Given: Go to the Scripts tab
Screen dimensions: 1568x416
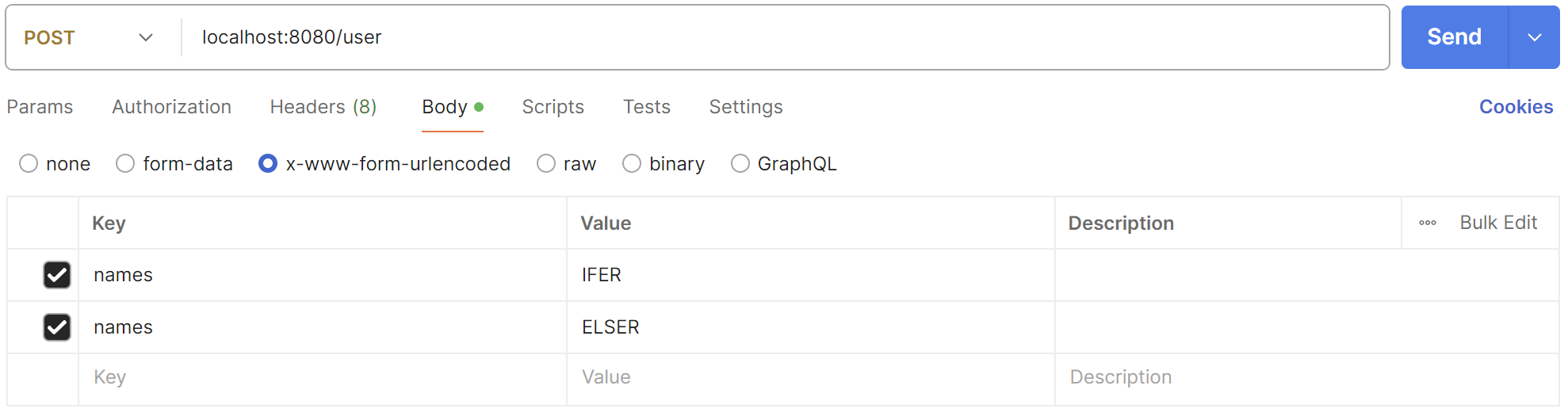Looking at the screenshot, I should pyautogui.click(x=553, y=107).
